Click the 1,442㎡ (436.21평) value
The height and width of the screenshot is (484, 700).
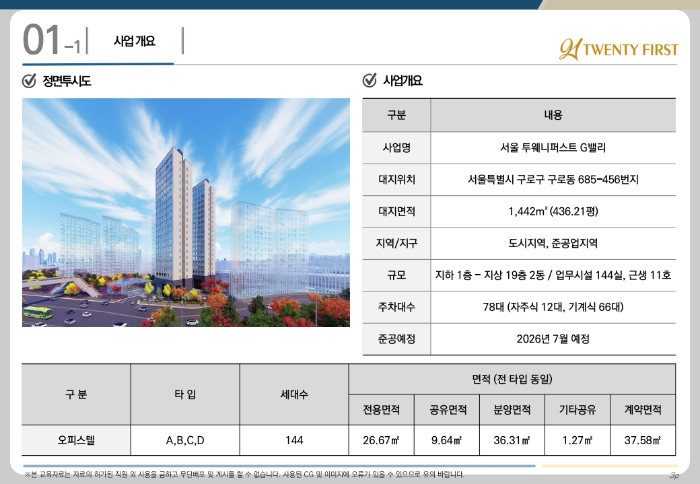[x=553, y=211]
